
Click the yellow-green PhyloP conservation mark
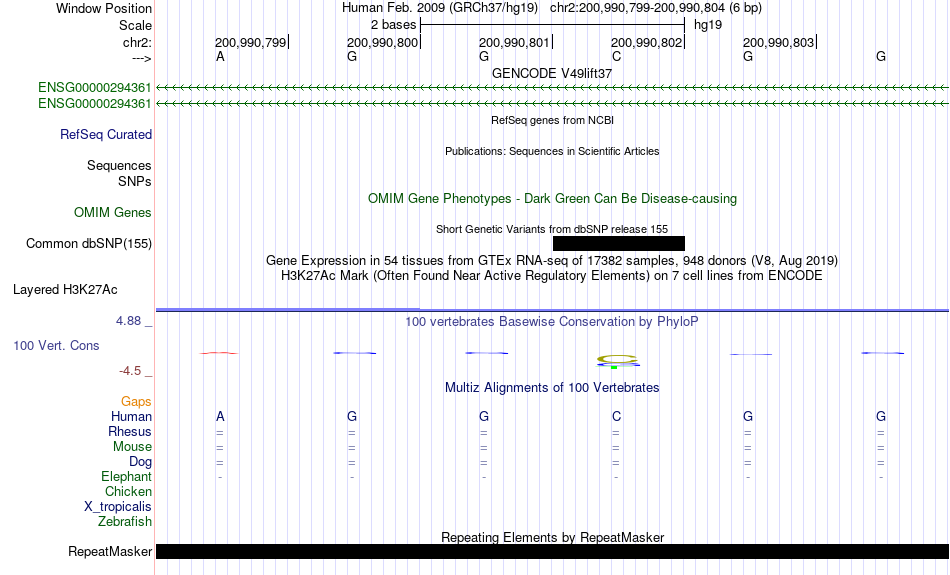tap(617, 361)
